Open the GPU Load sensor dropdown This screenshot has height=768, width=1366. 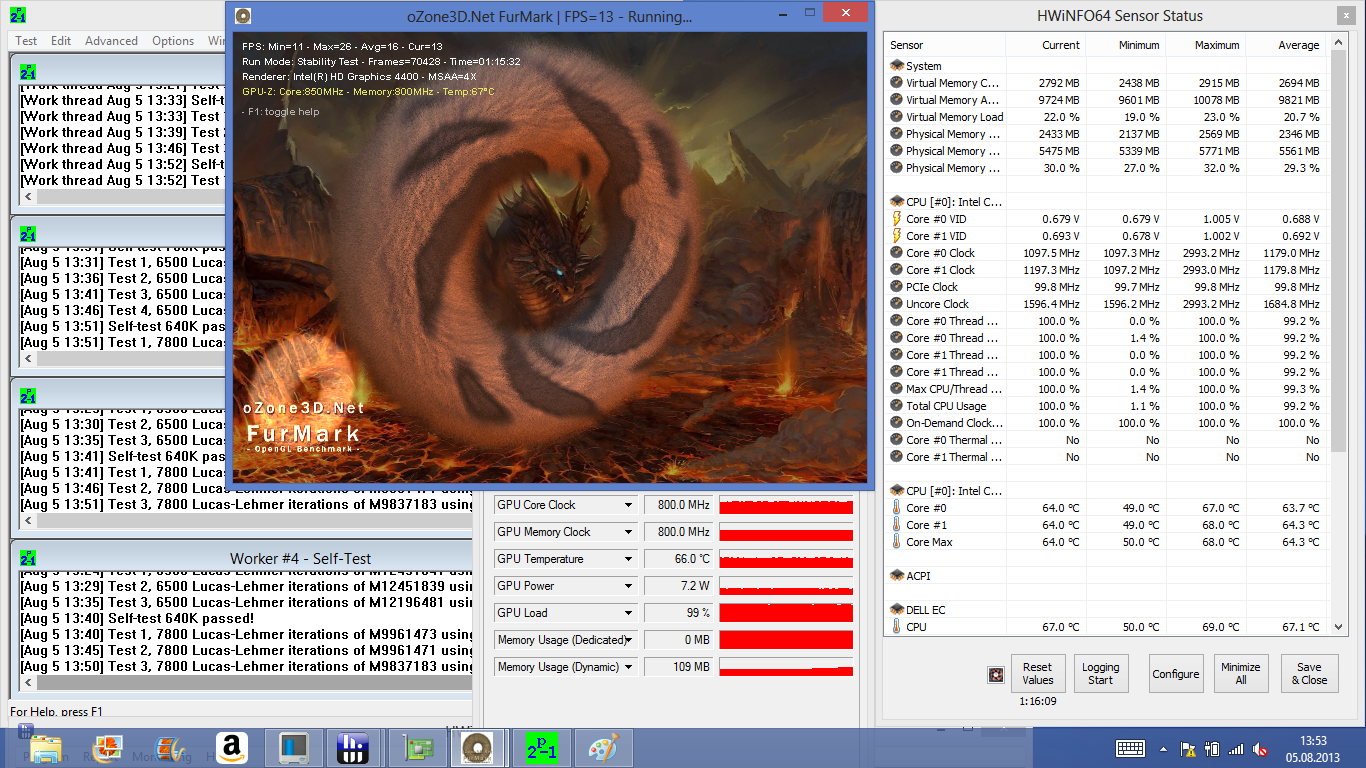[629, 613]
